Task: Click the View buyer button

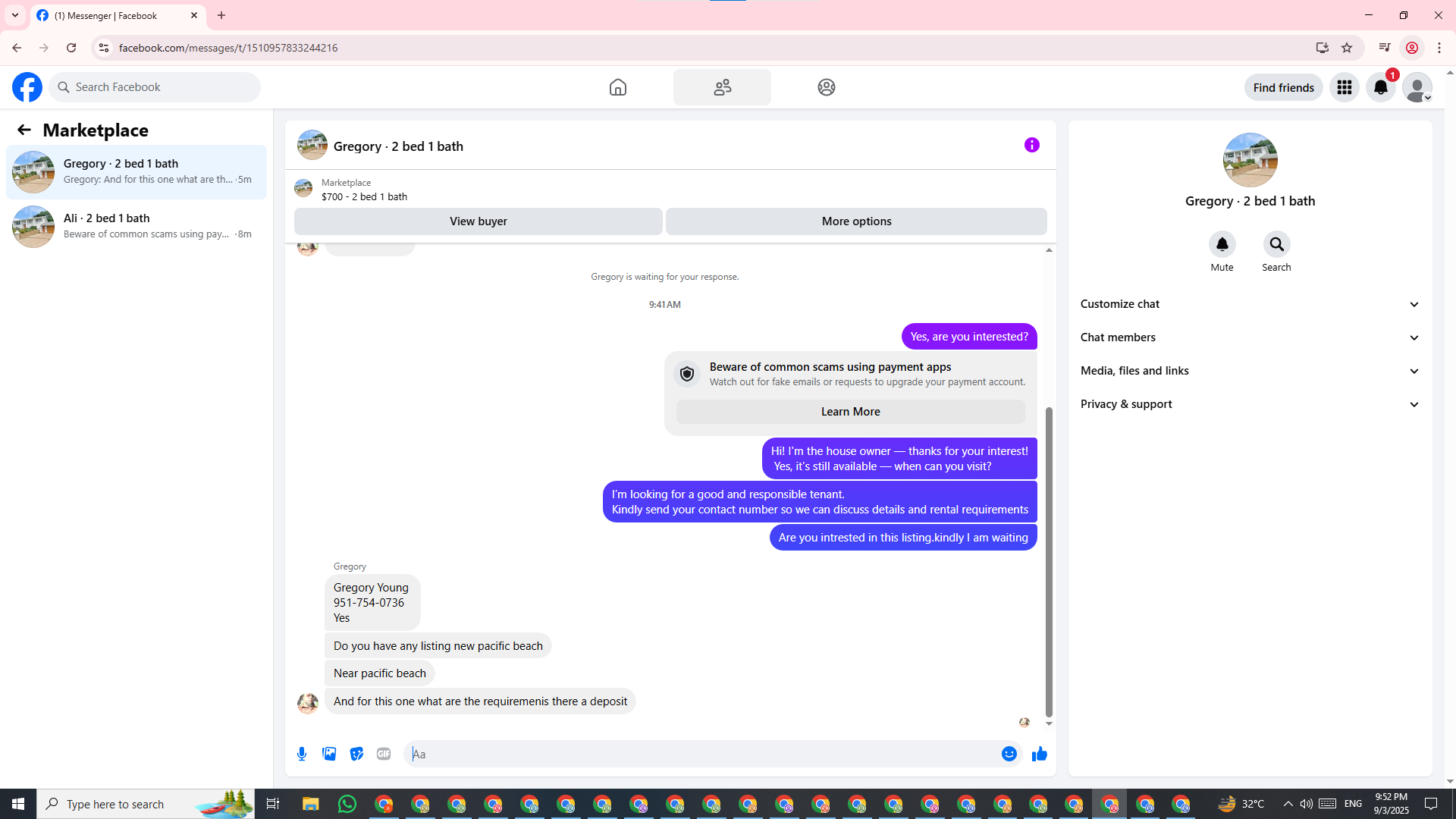Action: point(479,221)
